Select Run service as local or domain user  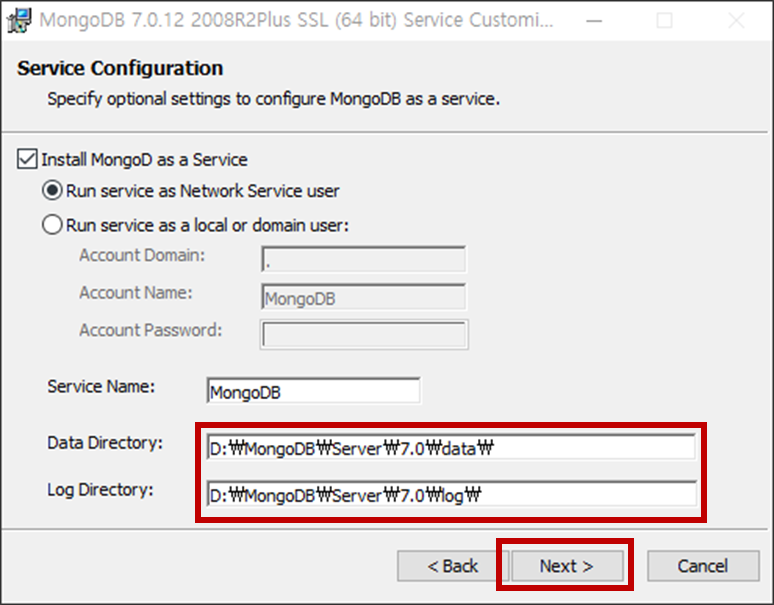tap(52, 225)
